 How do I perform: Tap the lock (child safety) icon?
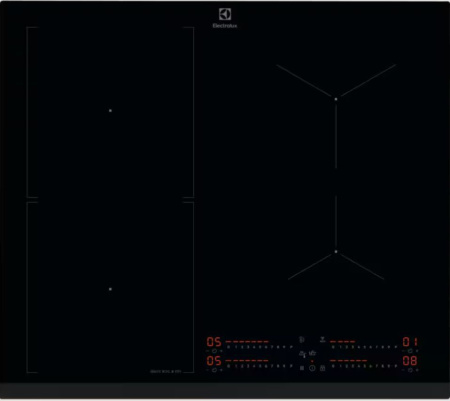(x=323, y=368)
